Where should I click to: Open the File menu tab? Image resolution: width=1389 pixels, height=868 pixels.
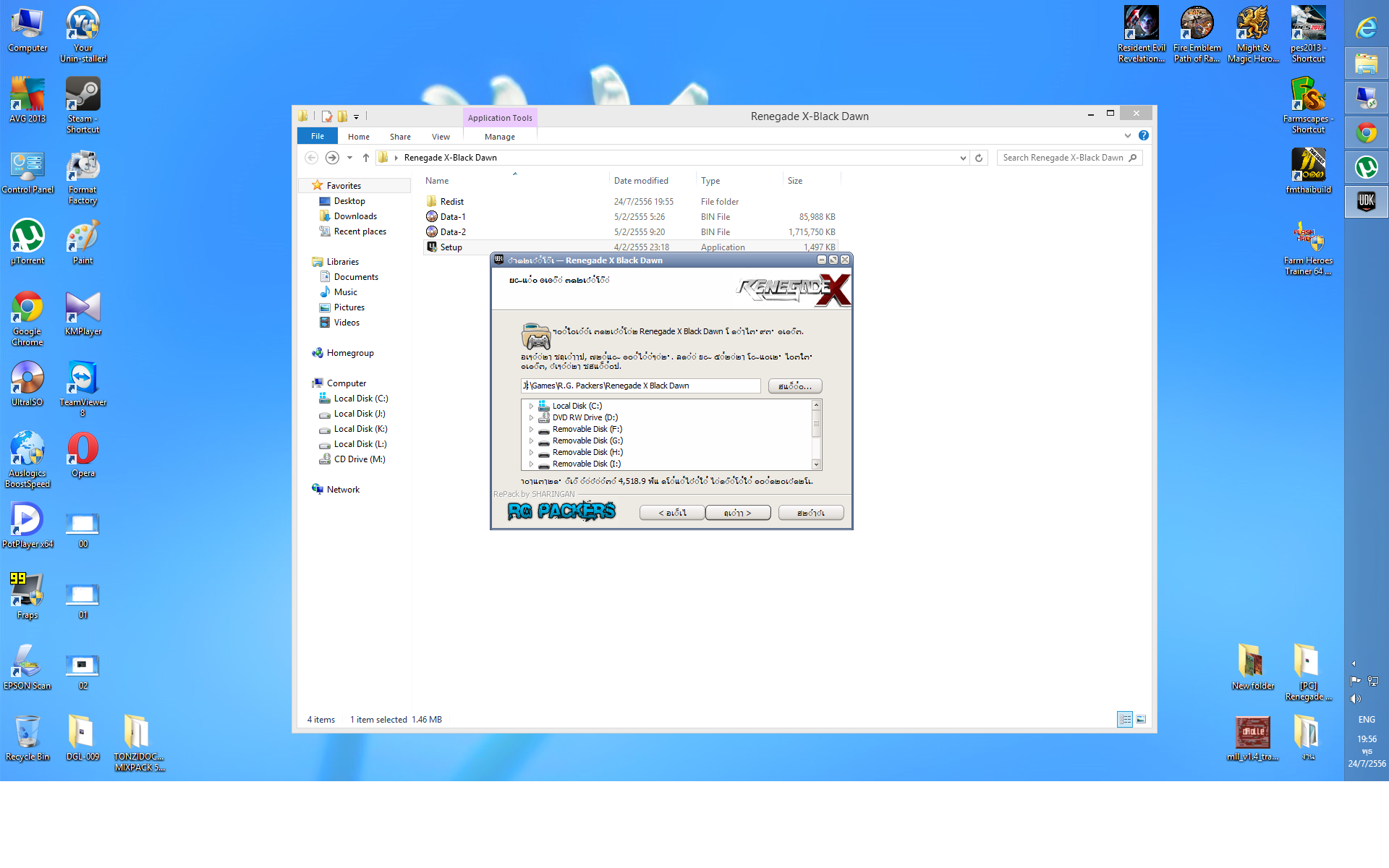317,136
